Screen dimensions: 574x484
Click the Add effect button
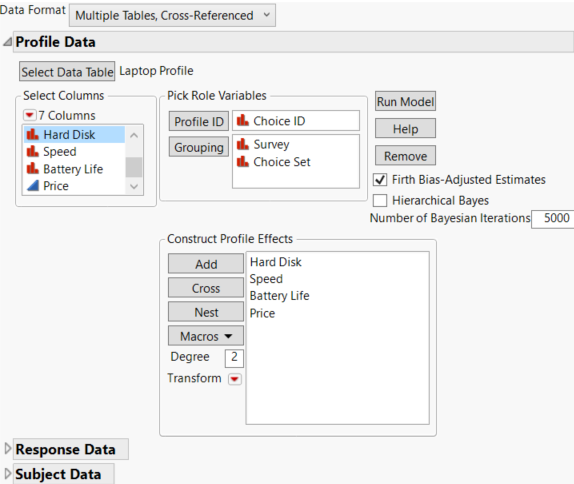tap(206, 264)
